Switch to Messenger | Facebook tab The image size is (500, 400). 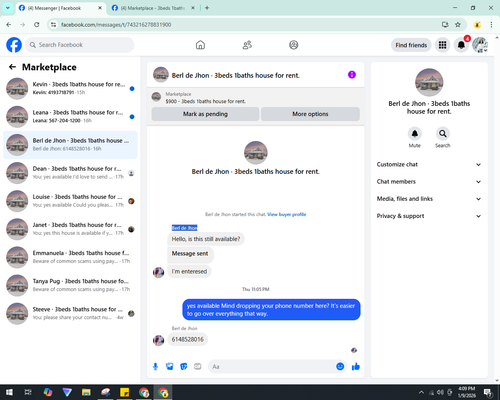point(60,8)
